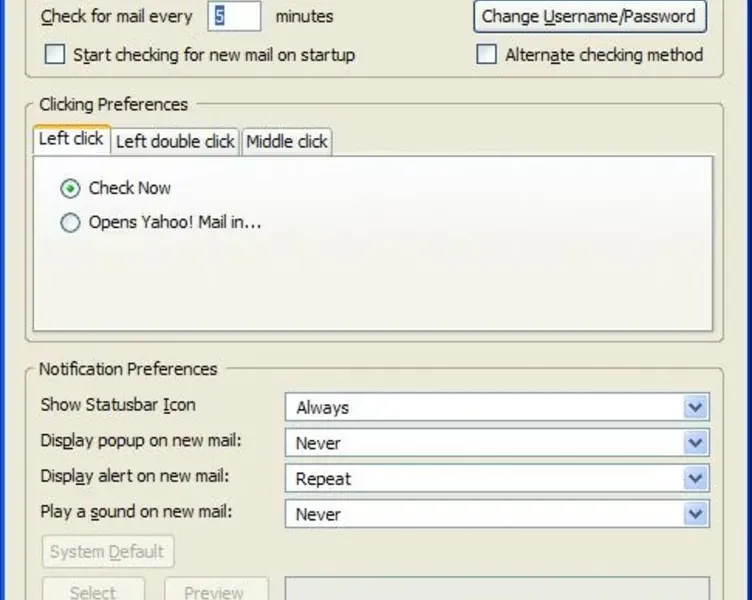
Task: Click the Check for mail every label
Action: click(x=117, y=16)
